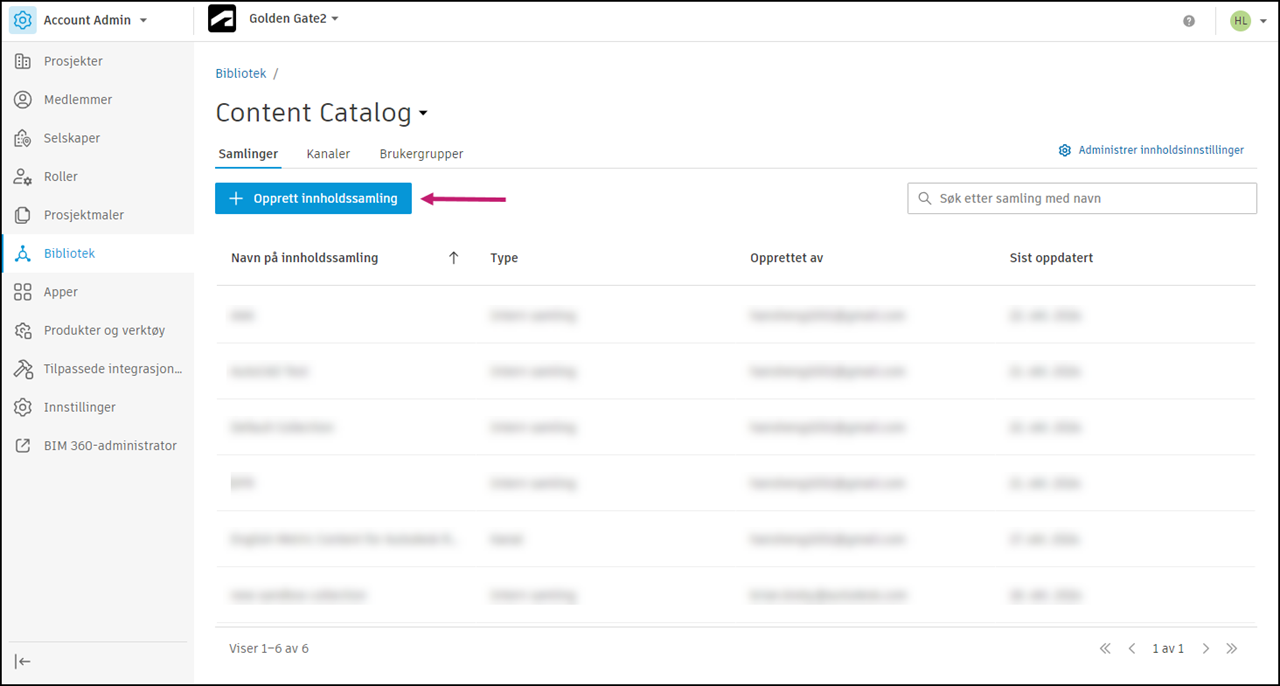Click the Medlemmer person icon
Viewport: 1280px width, 686px height.
23,100
